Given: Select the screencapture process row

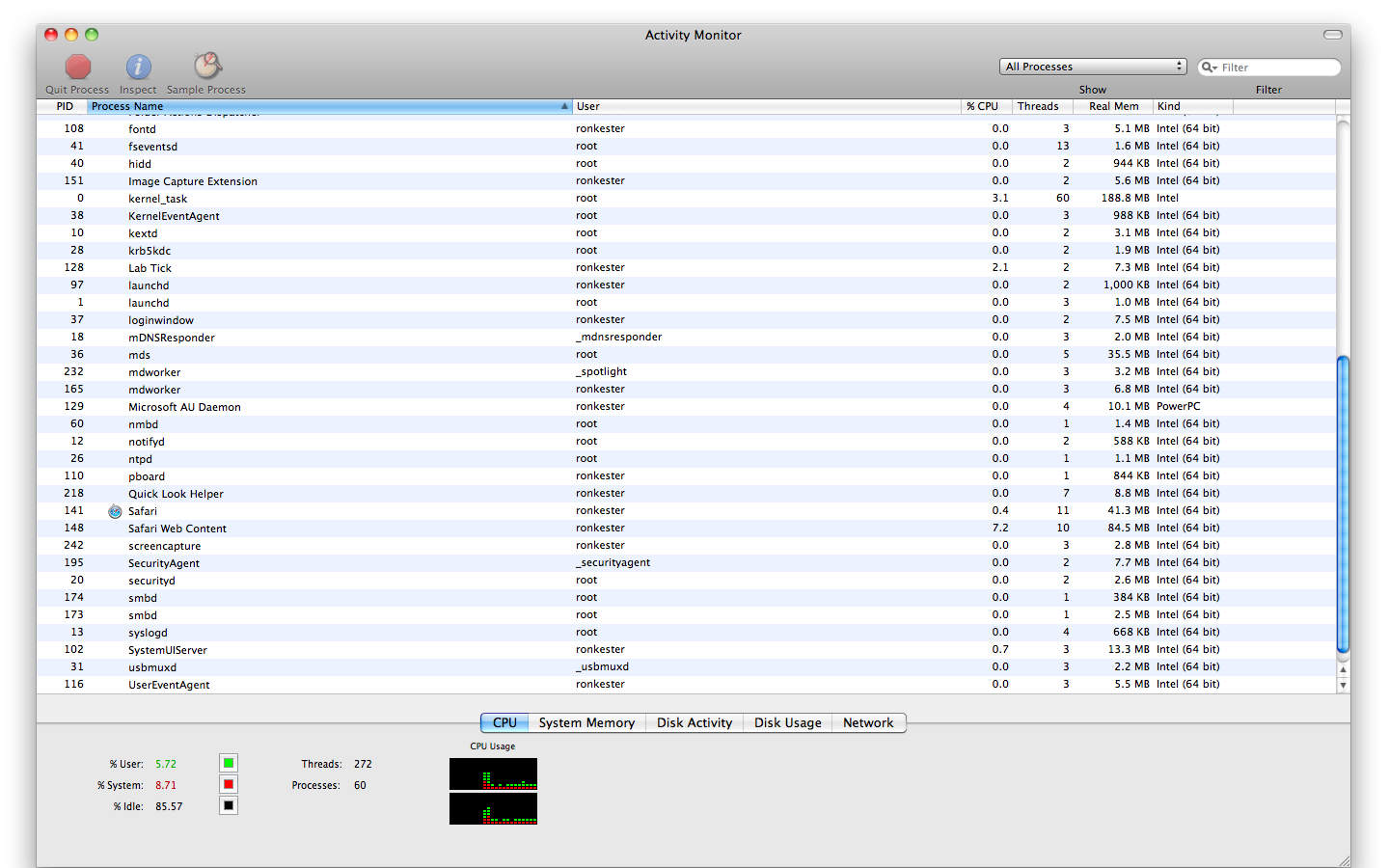Looking at the screenshot, I should click(686, 545).
